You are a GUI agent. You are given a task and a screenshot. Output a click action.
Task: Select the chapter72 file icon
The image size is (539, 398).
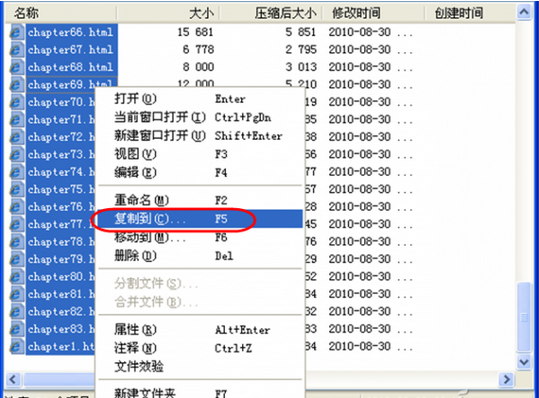(x=16, y=137)
